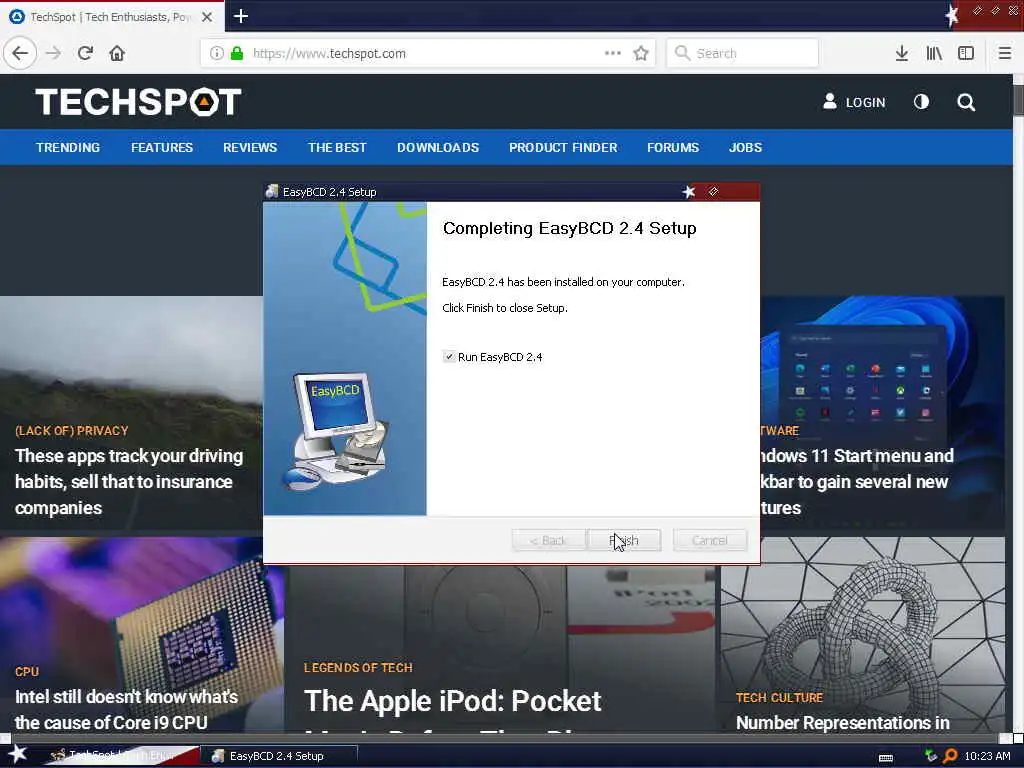Image resolution: width=1024 pixels, height=768 pixels.
Task: Open the taskbar star start button
Action: (18, 755)
